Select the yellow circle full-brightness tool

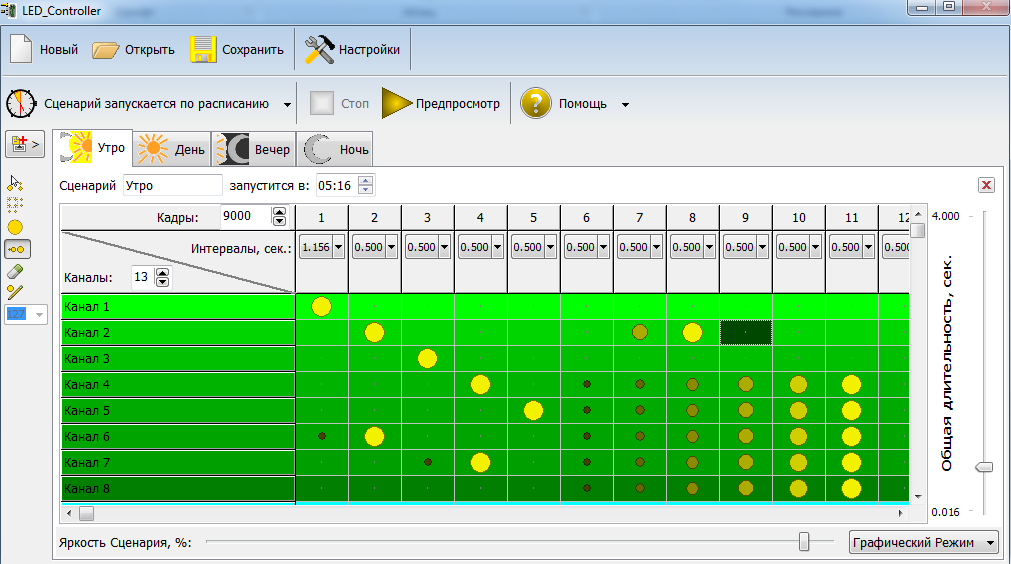[x=15, y=227]
